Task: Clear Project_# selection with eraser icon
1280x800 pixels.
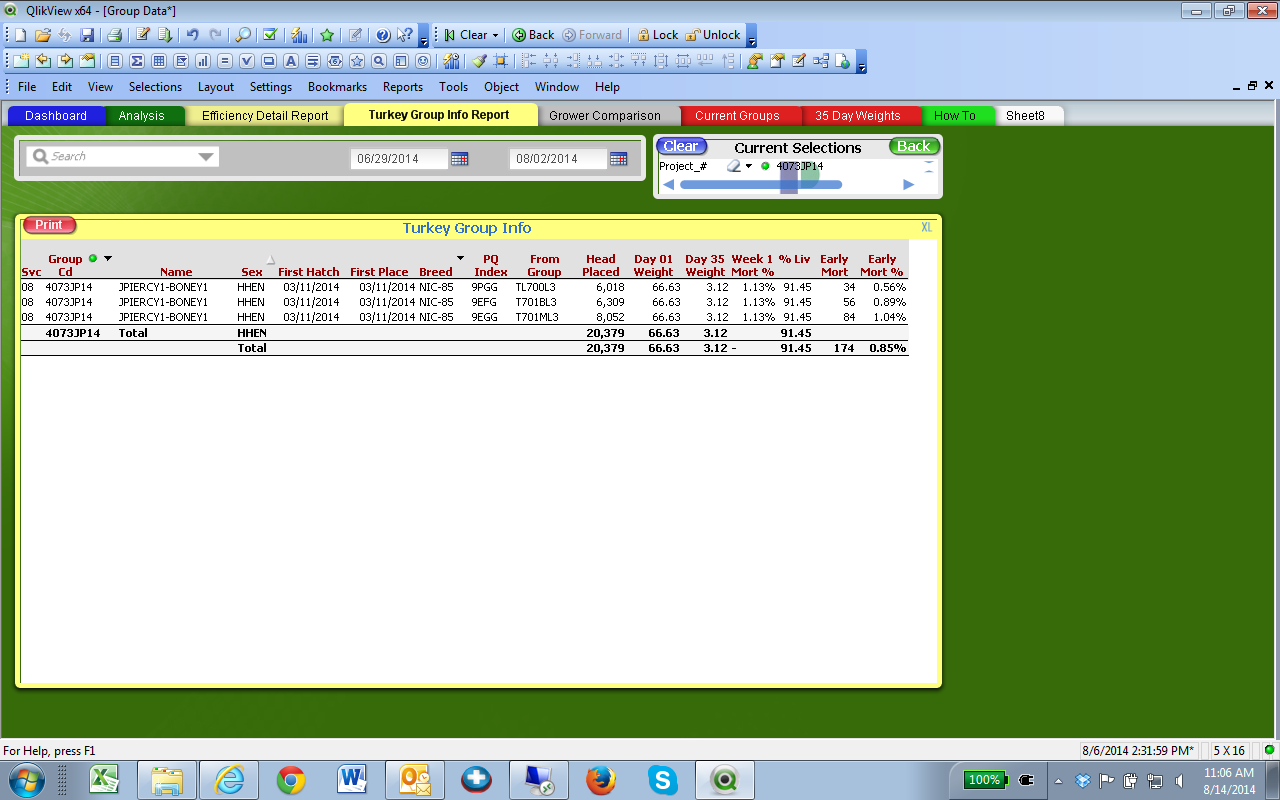Action: point(733,166)
